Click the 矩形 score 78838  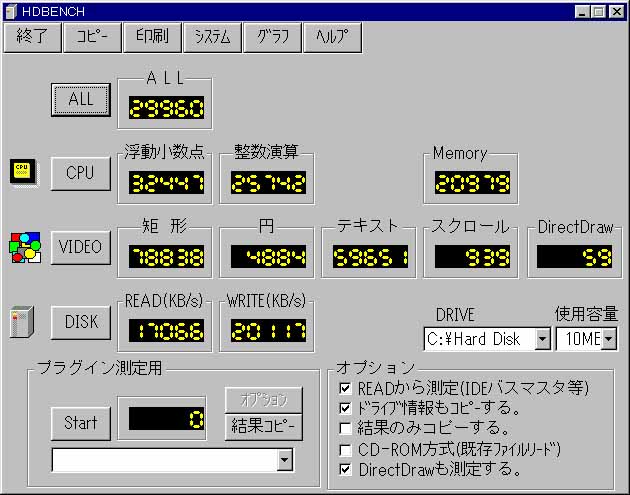166,256
